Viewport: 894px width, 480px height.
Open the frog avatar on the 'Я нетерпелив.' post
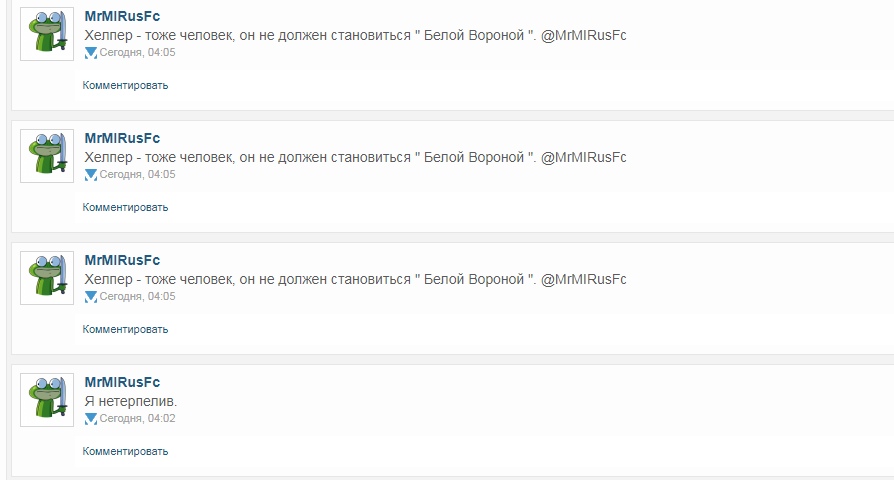point(47,400)
